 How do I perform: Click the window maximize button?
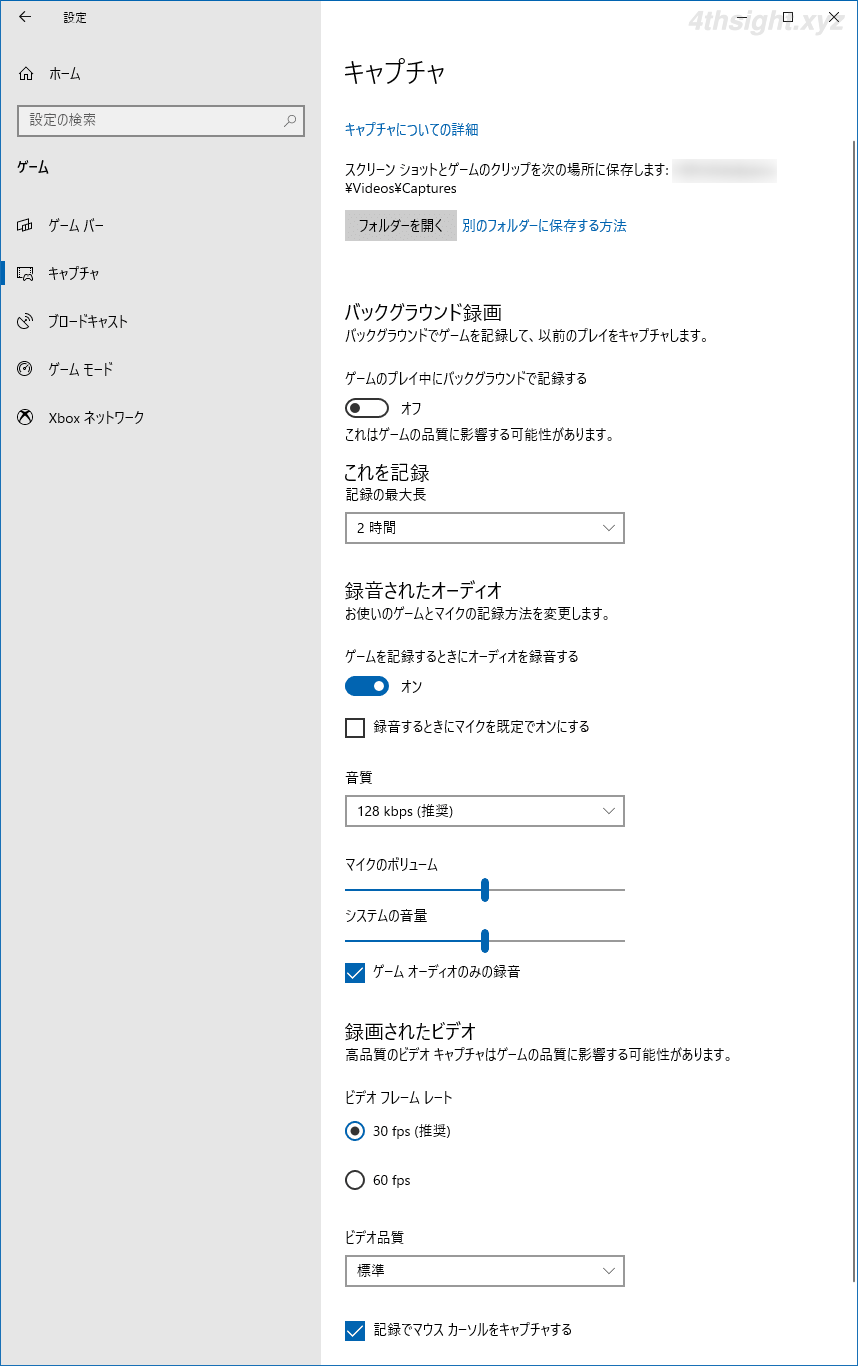tap(788, 17)
